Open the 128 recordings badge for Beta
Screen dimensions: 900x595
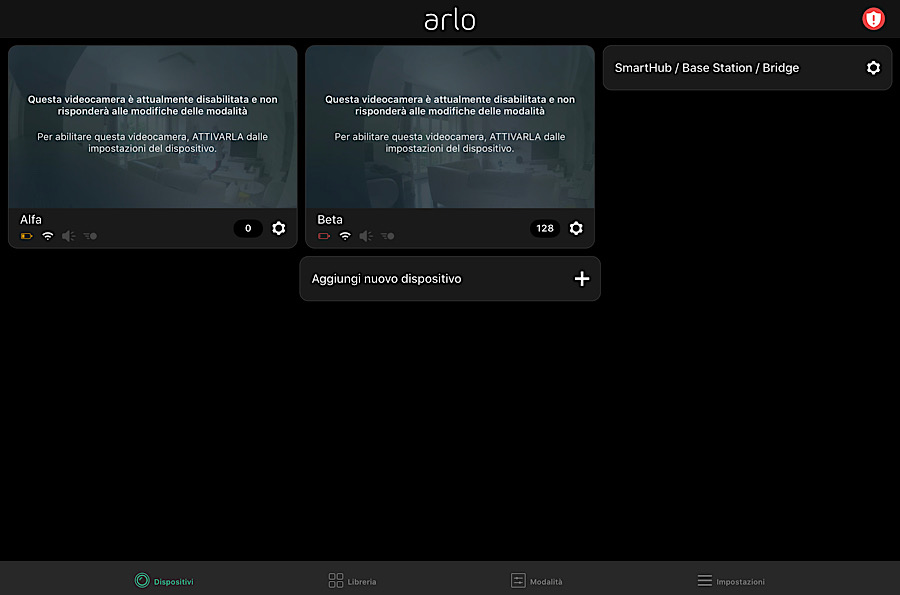pos(545,228)
